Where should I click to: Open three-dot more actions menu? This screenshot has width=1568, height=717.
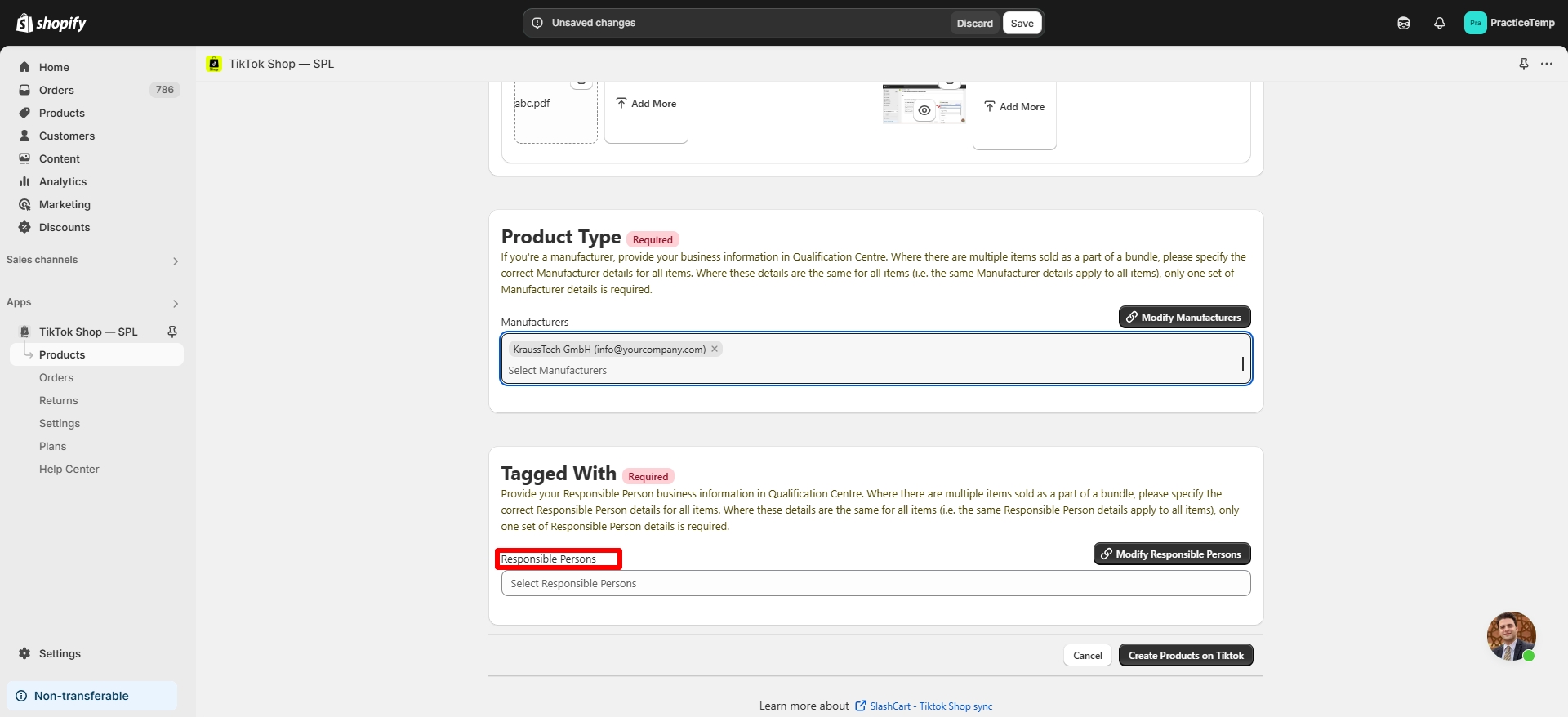tap(1547, 64)
